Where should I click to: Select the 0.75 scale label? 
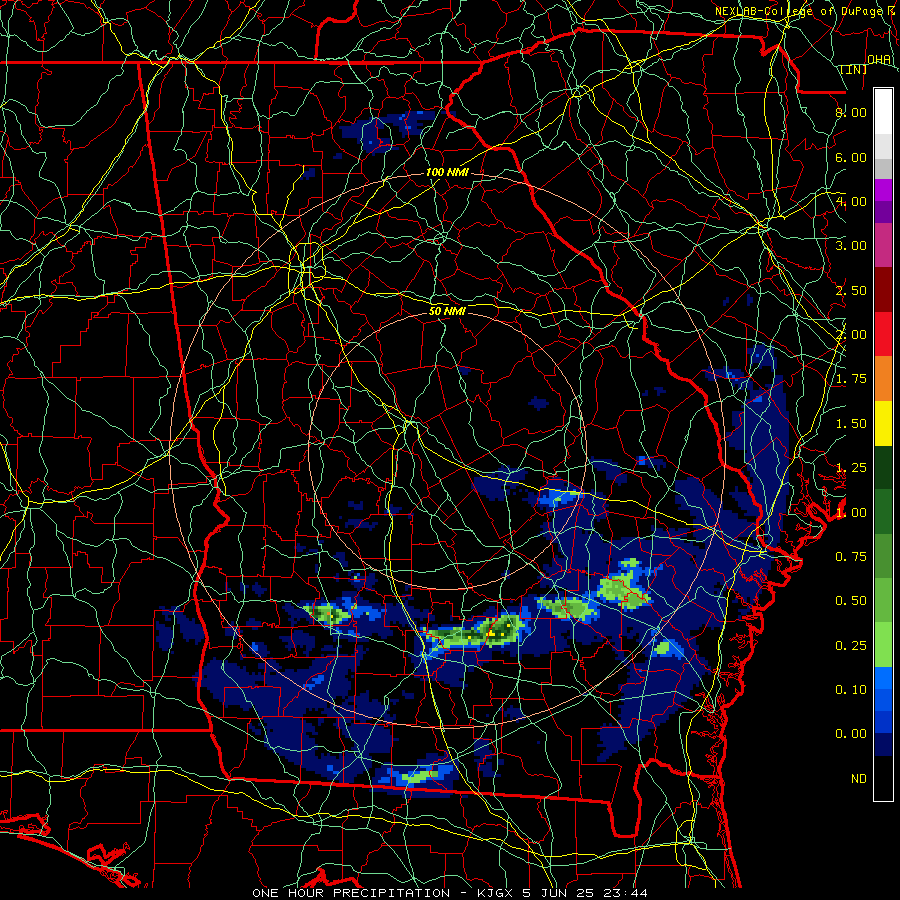tap(851, 557)
